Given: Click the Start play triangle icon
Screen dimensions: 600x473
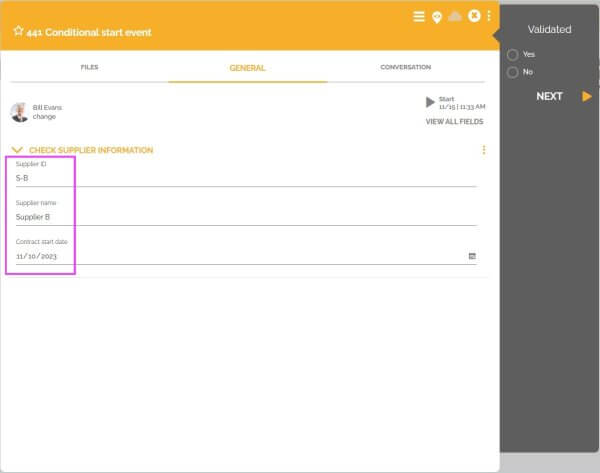Looking at the screenshot, I should pos(430,102).
